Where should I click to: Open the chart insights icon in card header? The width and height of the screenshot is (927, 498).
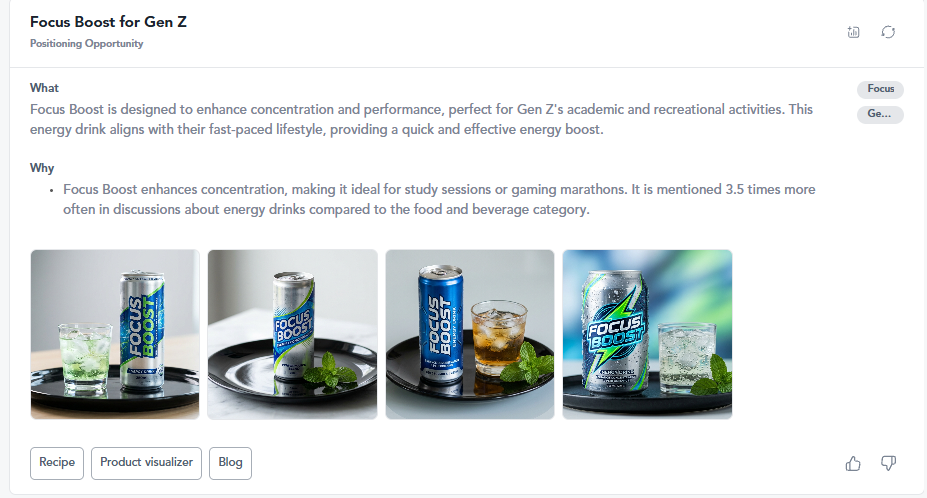[x=853, y=32]
